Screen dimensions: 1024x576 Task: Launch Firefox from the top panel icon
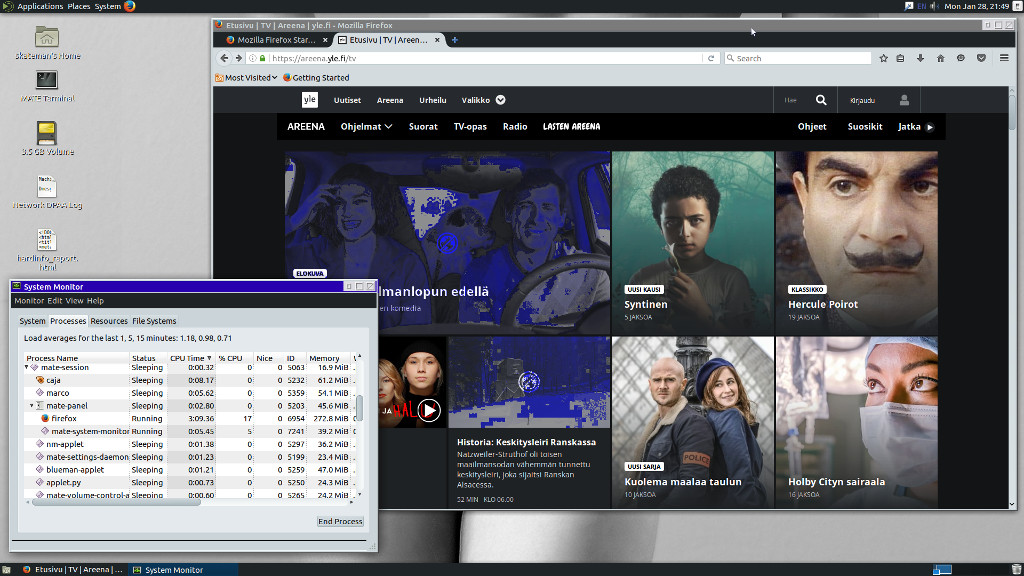tap(129, 6)
